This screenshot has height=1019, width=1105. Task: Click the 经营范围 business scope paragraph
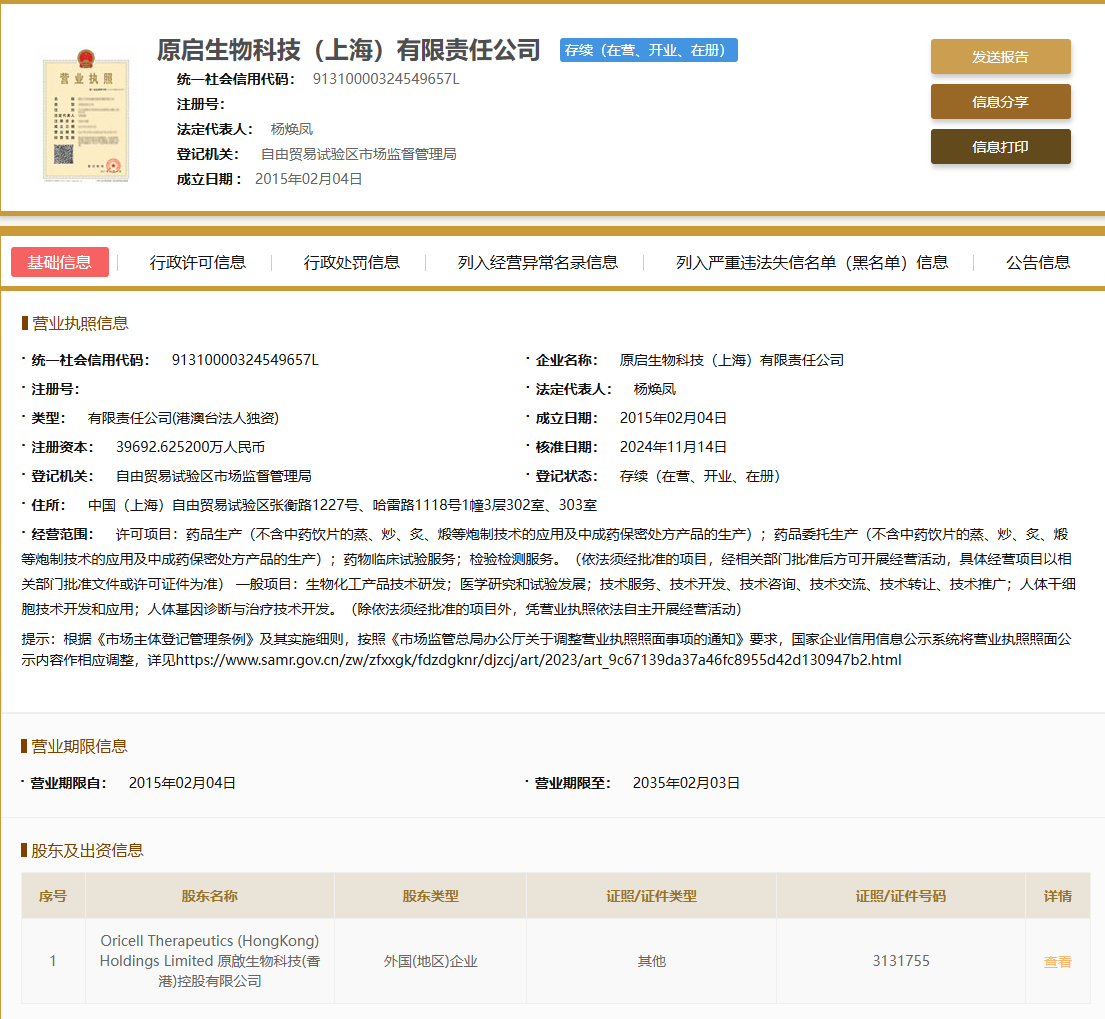click(548, 572)
